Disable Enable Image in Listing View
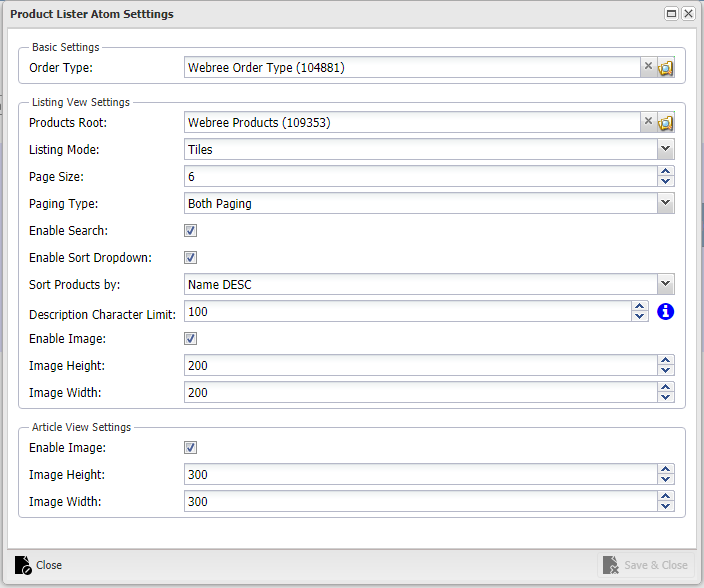Screen dimensions: 704x588 [x=190, y=338]
